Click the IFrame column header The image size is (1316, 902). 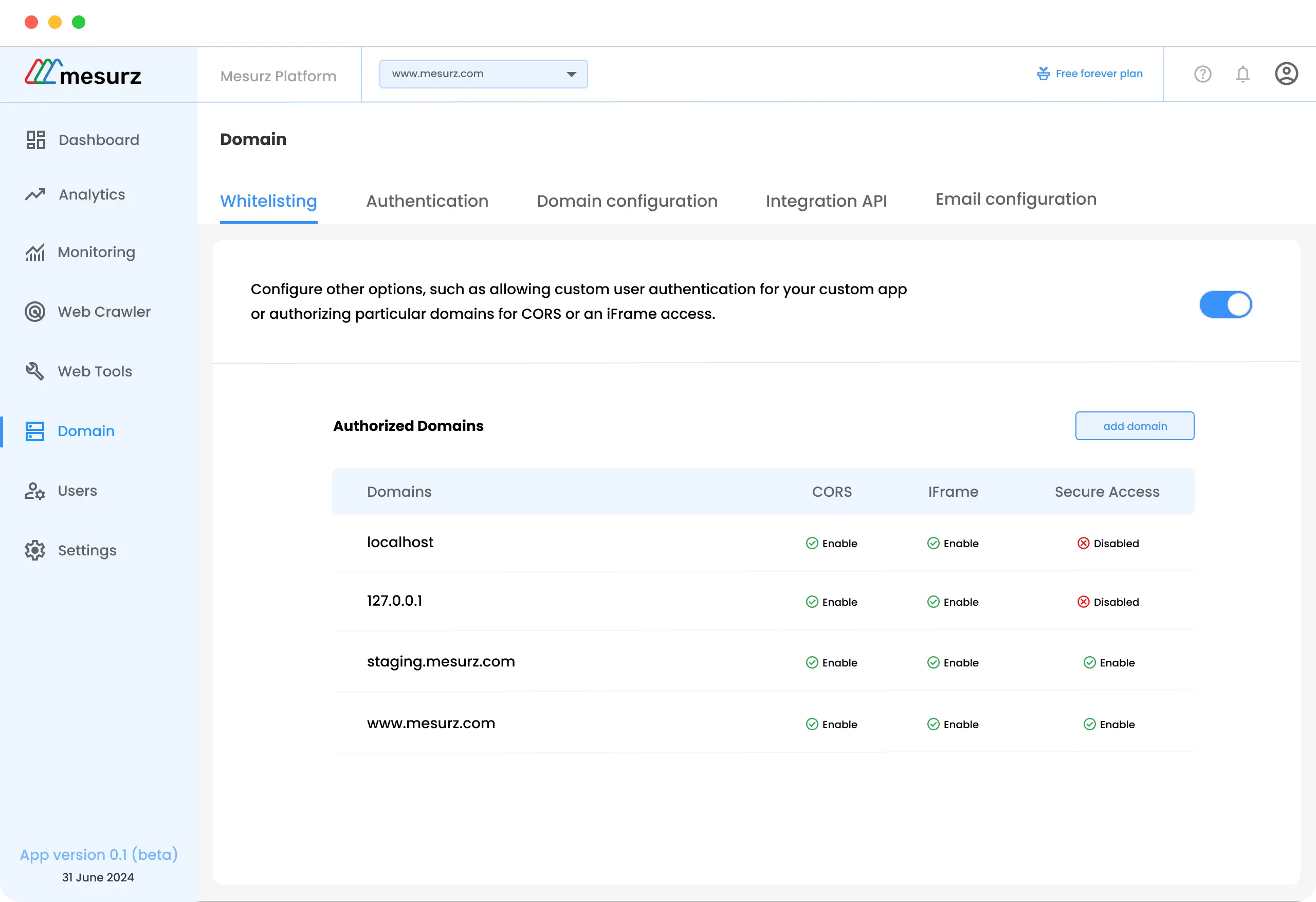[953, 492]
